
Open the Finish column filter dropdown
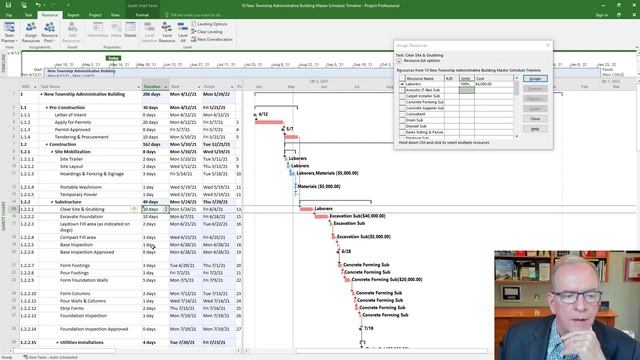coord(232,87)
